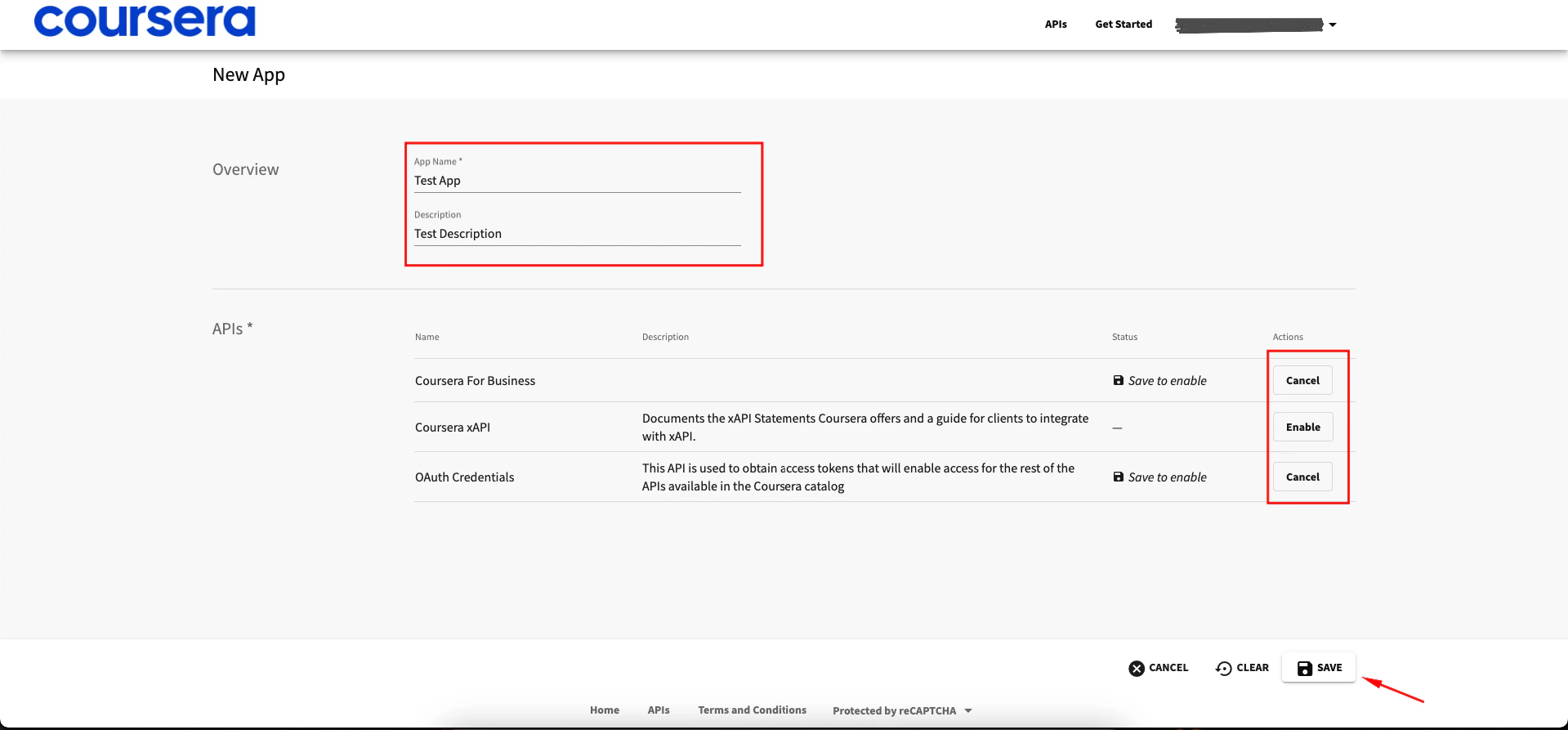
Task: Click the Description column header
Action: point(665,337)
